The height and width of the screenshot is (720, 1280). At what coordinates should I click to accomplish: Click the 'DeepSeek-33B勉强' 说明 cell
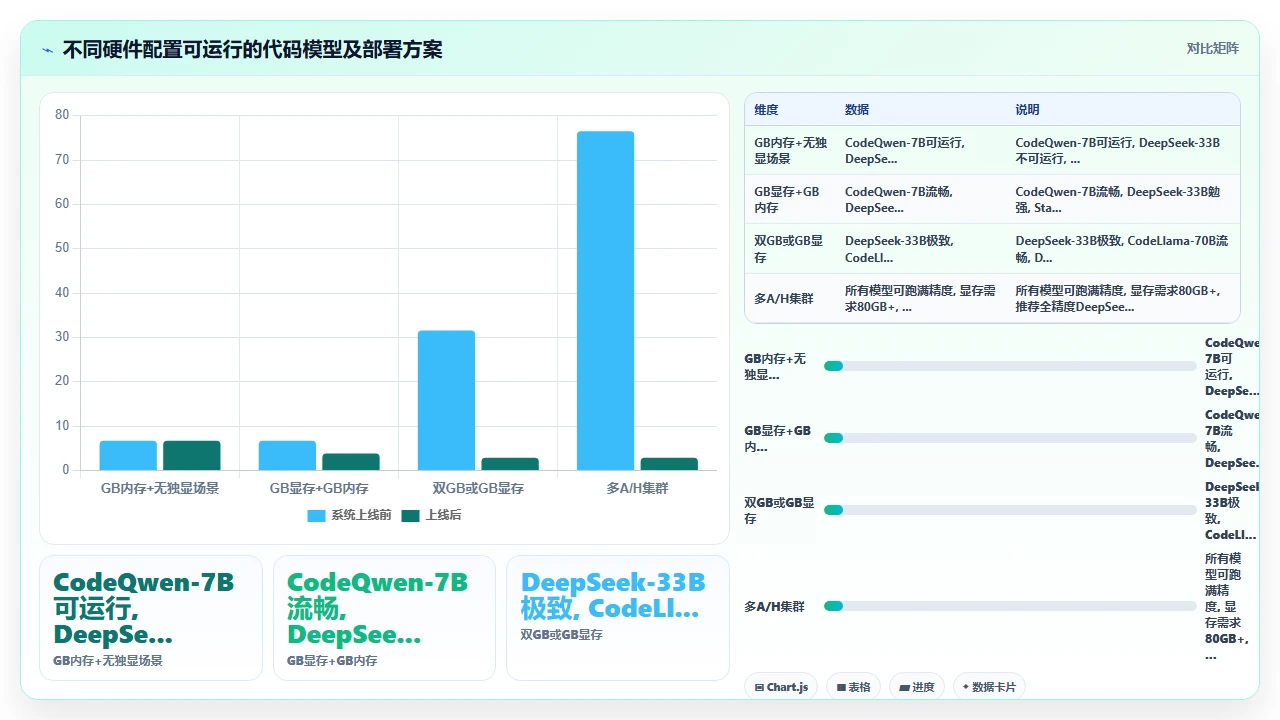tap(1123, 200)
